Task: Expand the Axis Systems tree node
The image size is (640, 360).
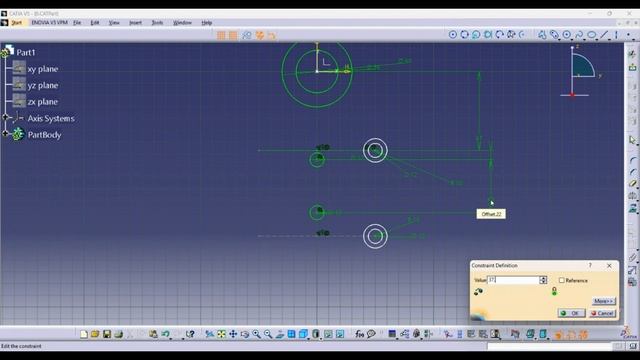Action: [5, 118]
